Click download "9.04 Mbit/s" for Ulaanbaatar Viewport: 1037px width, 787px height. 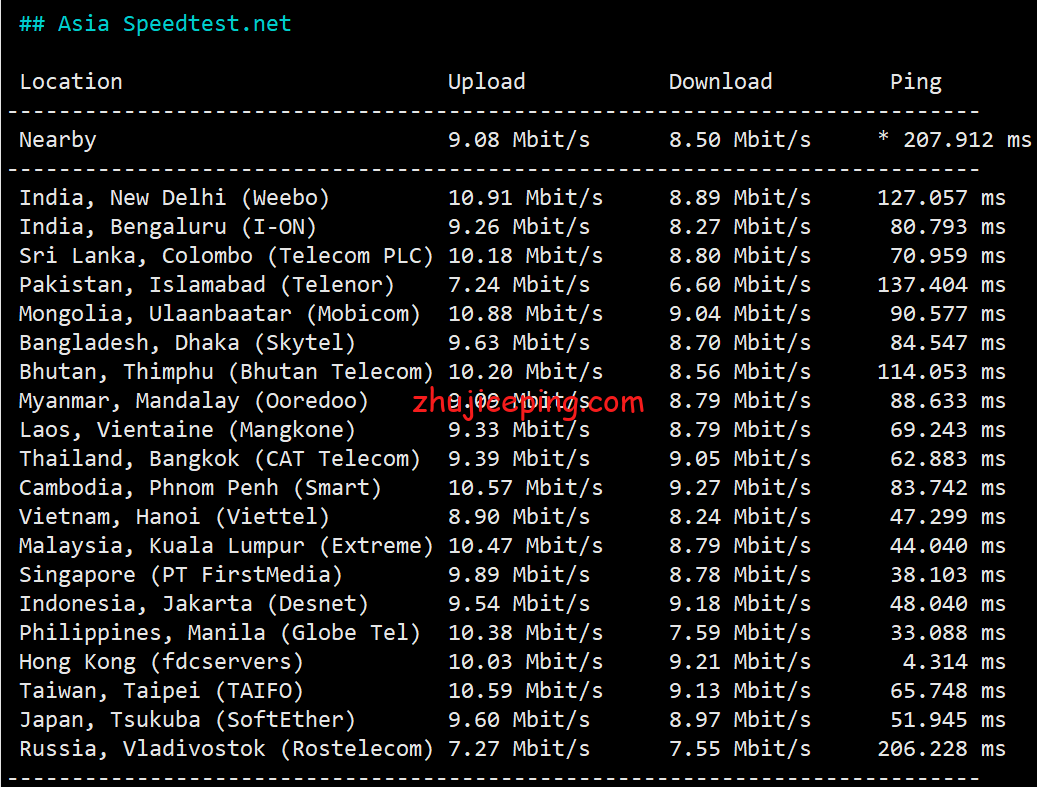point(739,314)
